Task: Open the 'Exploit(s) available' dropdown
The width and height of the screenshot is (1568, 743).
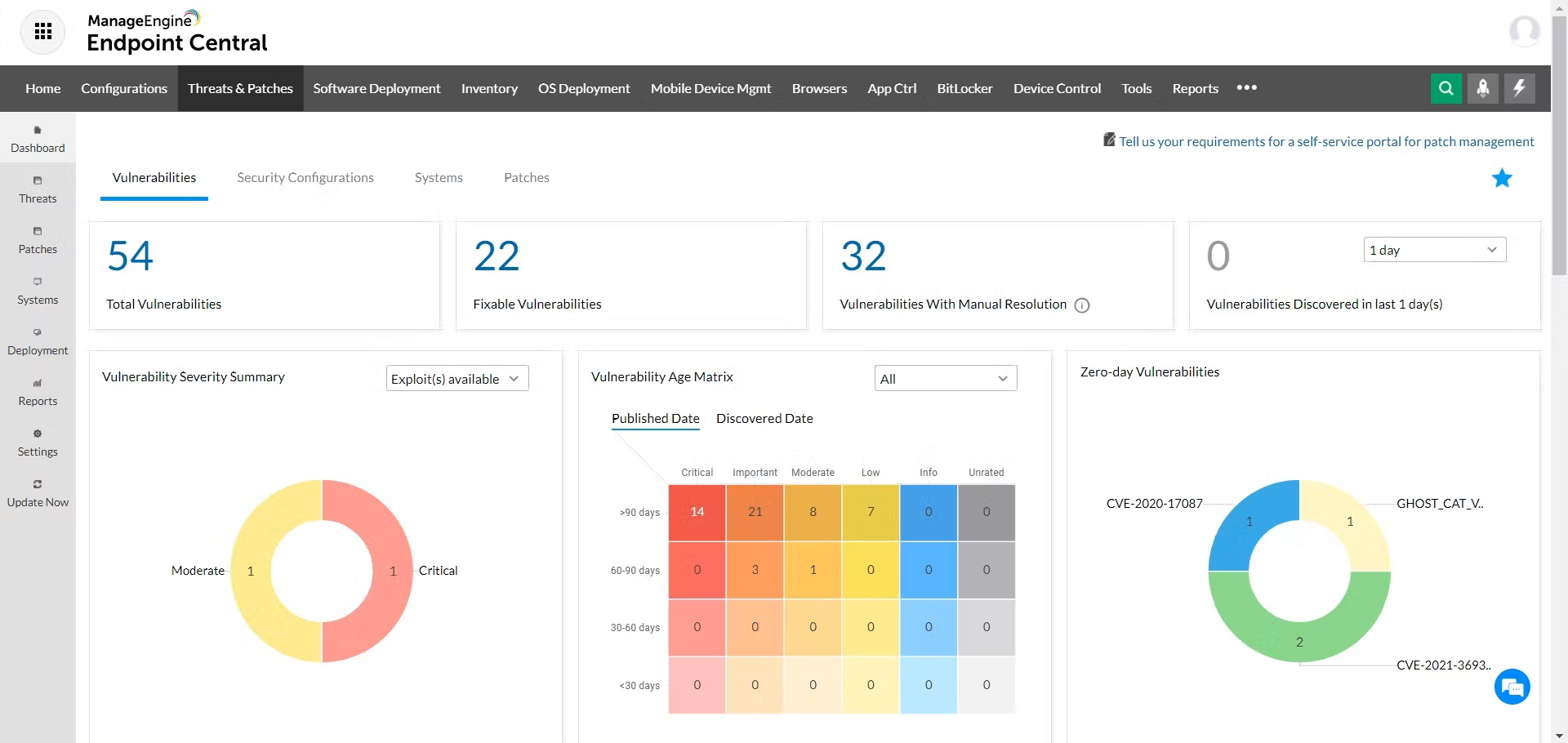Action: (457, 379)
